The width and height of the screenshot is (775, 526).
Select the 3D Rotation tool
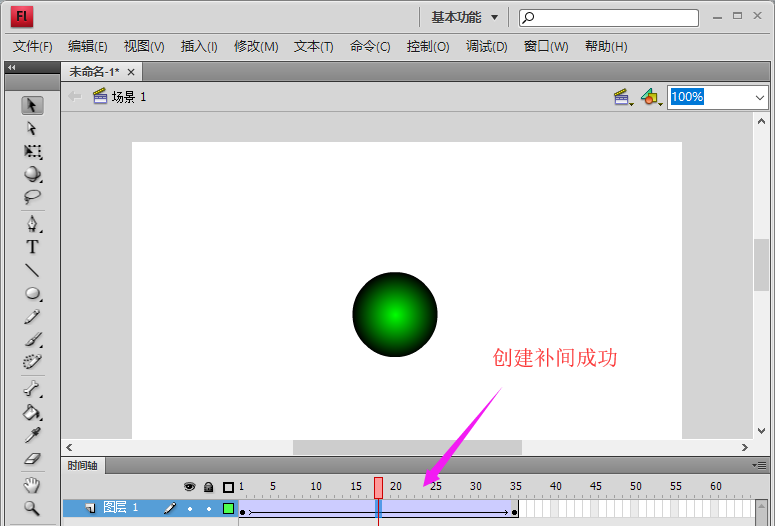[33, 174]
